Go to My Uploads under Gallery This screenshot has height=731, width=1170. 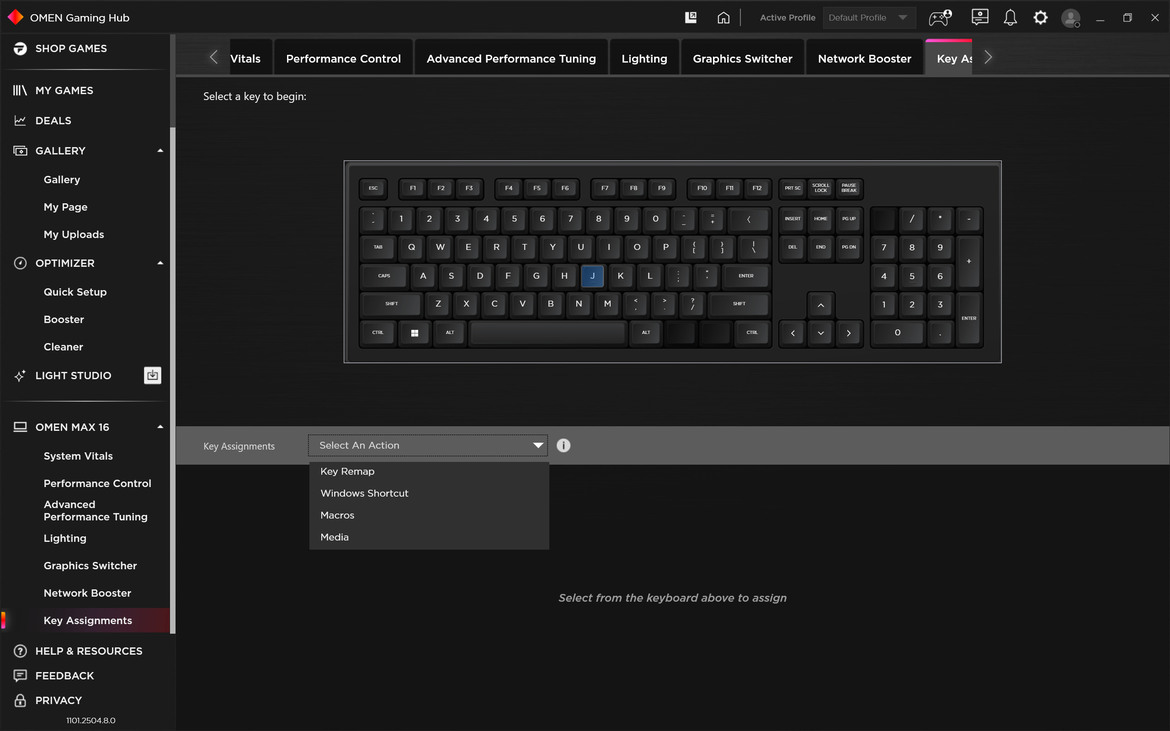point(74,234)
